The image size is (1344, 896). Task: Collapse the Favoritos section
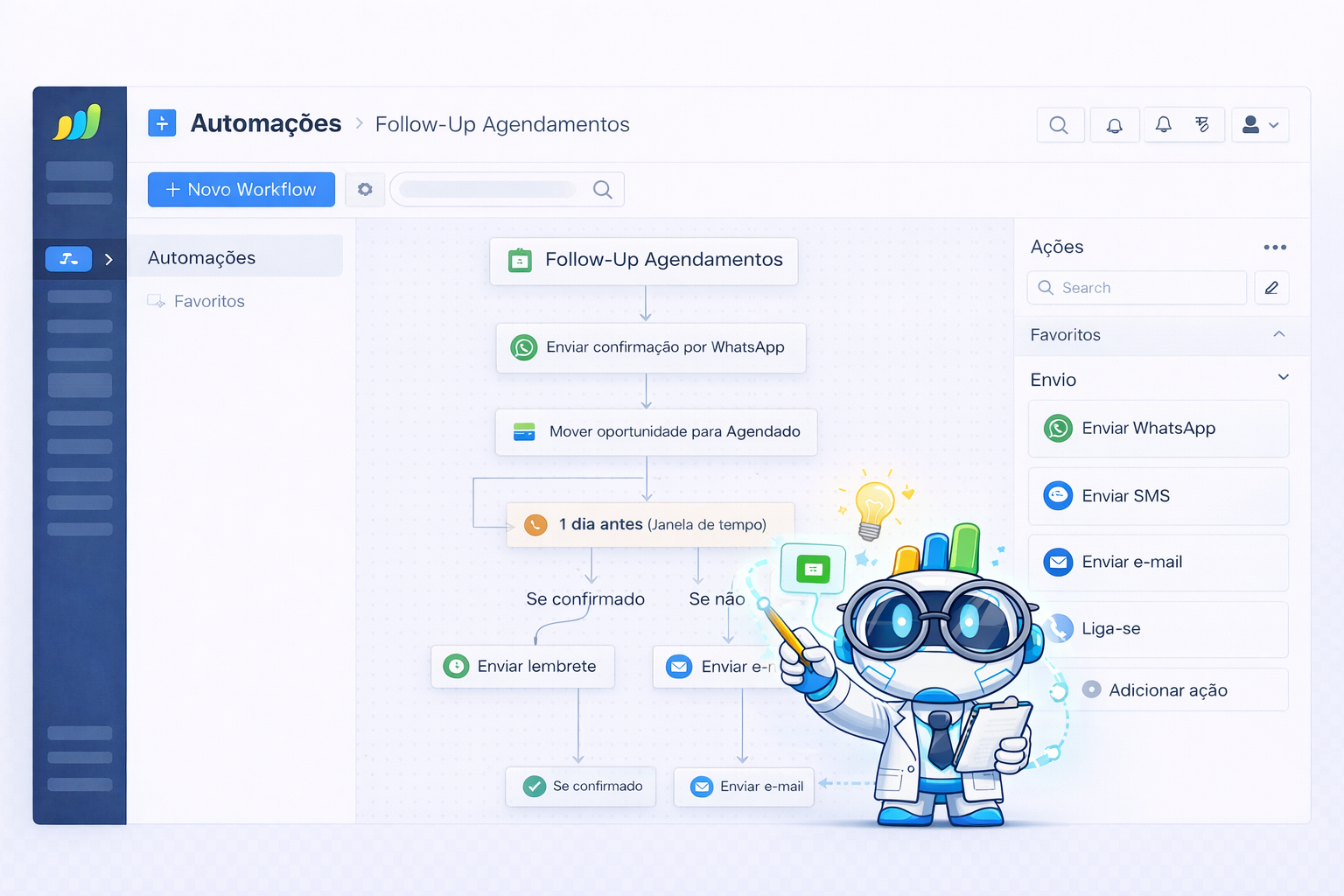tap(1279, 335)
